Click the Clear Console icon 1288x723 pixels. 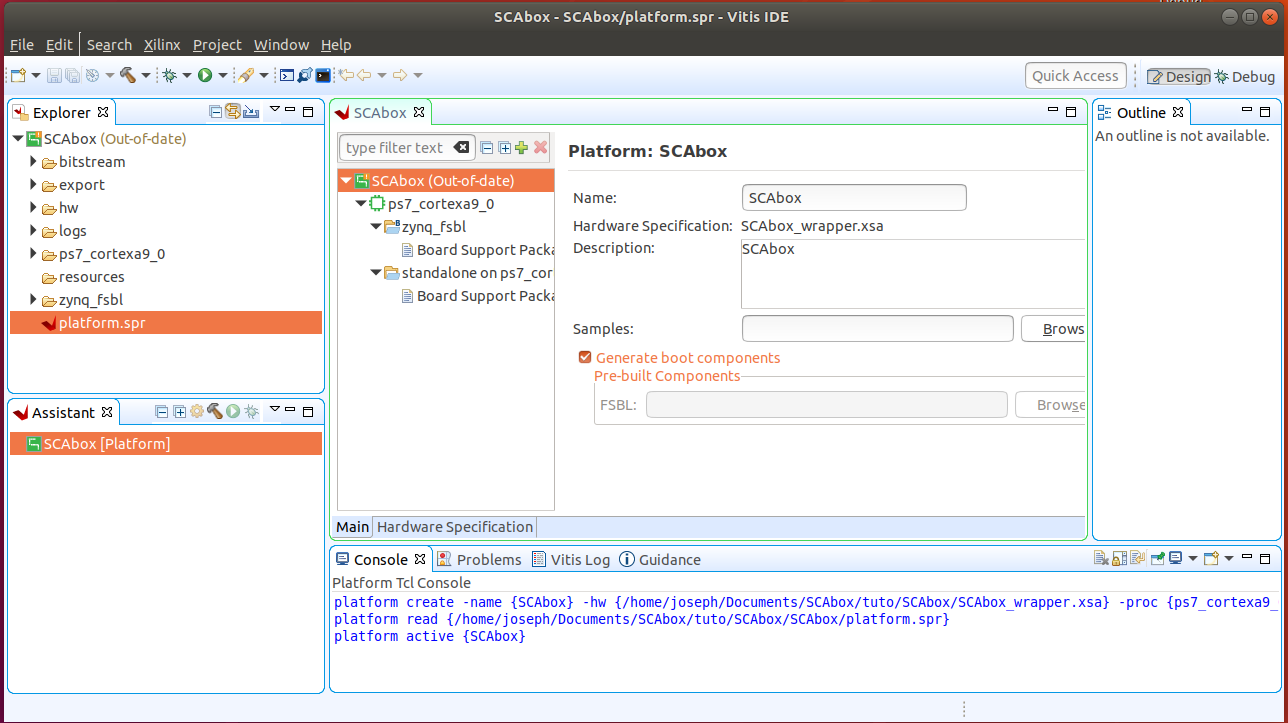coord(1101,559)
